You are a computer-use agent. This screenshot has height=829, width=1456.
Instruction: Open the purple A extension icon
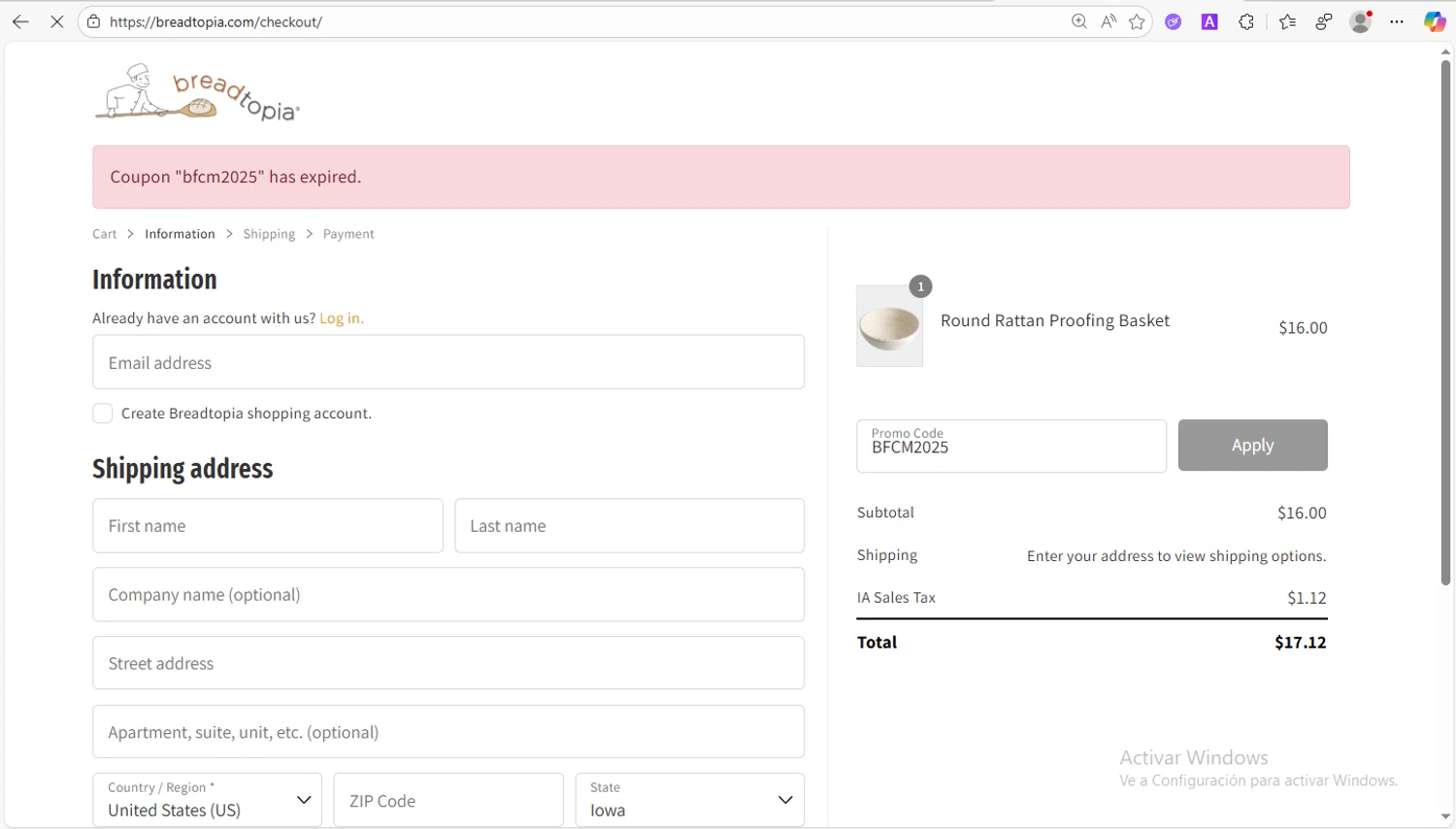click(x=1209, y=21)
